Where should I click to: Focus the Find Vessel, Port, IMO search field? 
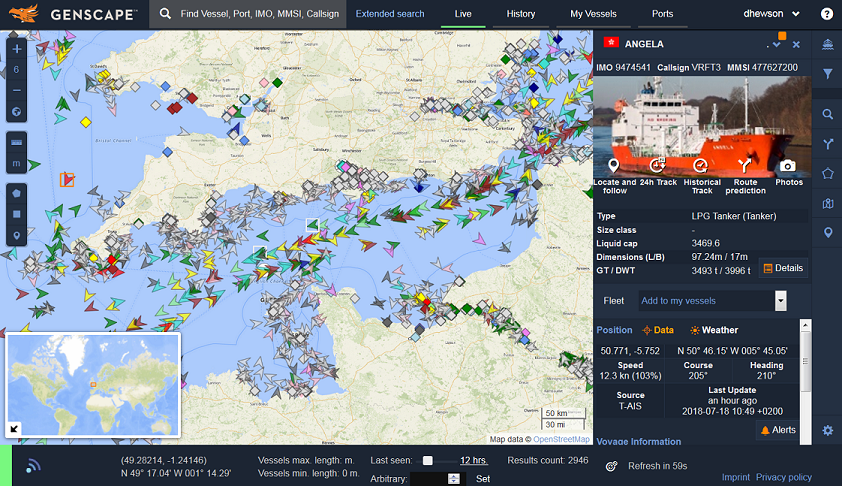pos(259,14)
